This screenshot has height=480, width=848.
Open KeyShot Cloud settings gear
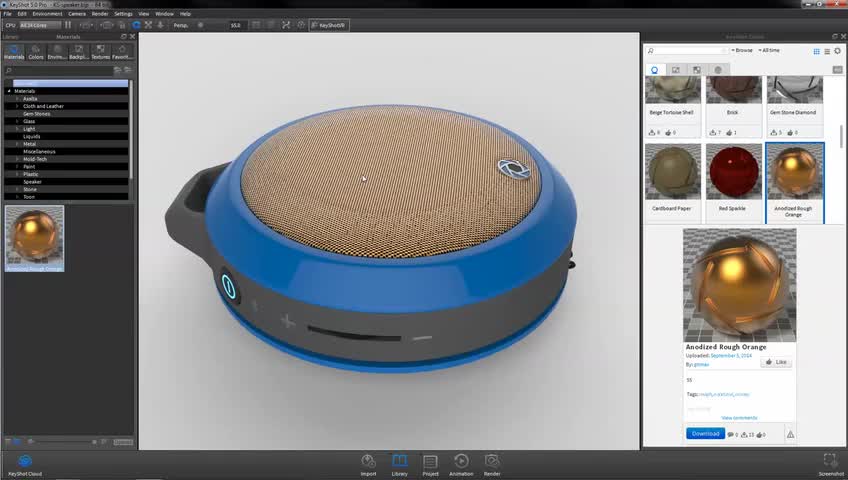(x=838, y=51)
